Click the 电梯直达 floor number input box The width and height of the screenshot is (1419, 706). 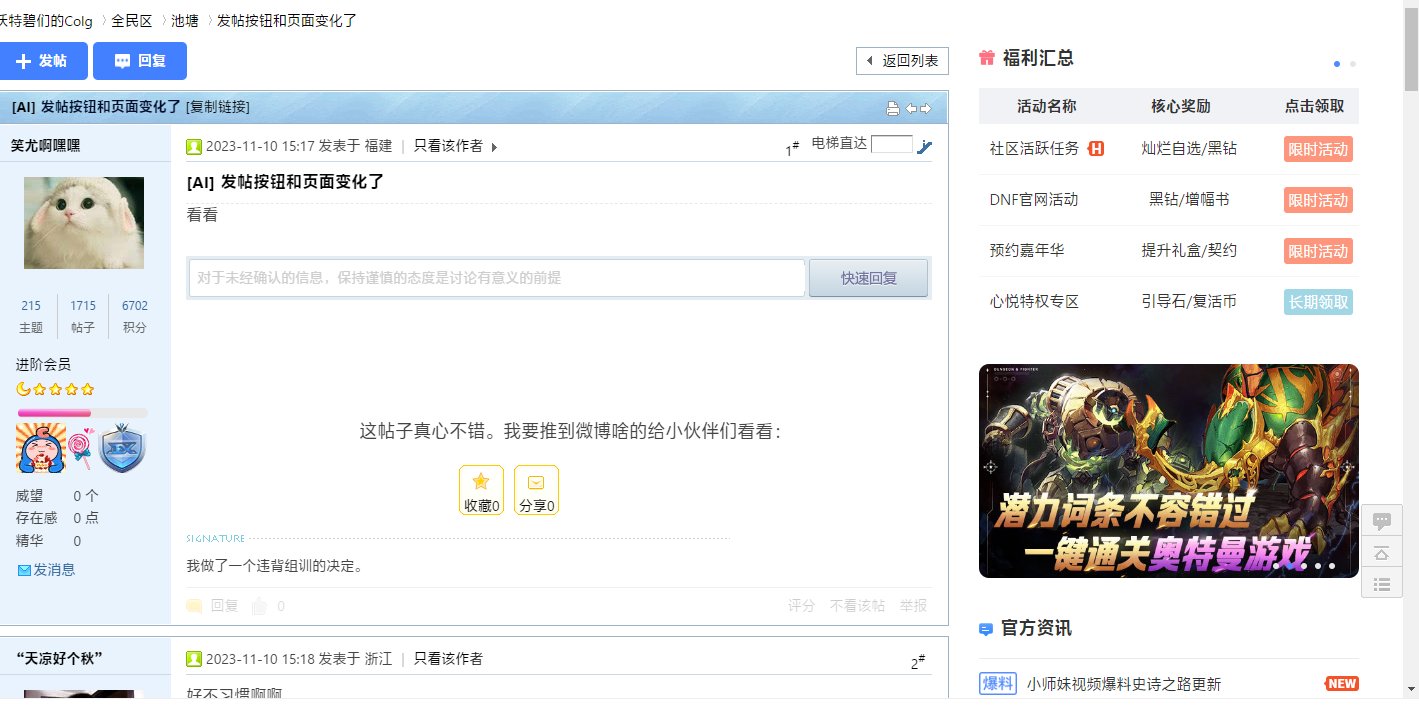[891, 144]
